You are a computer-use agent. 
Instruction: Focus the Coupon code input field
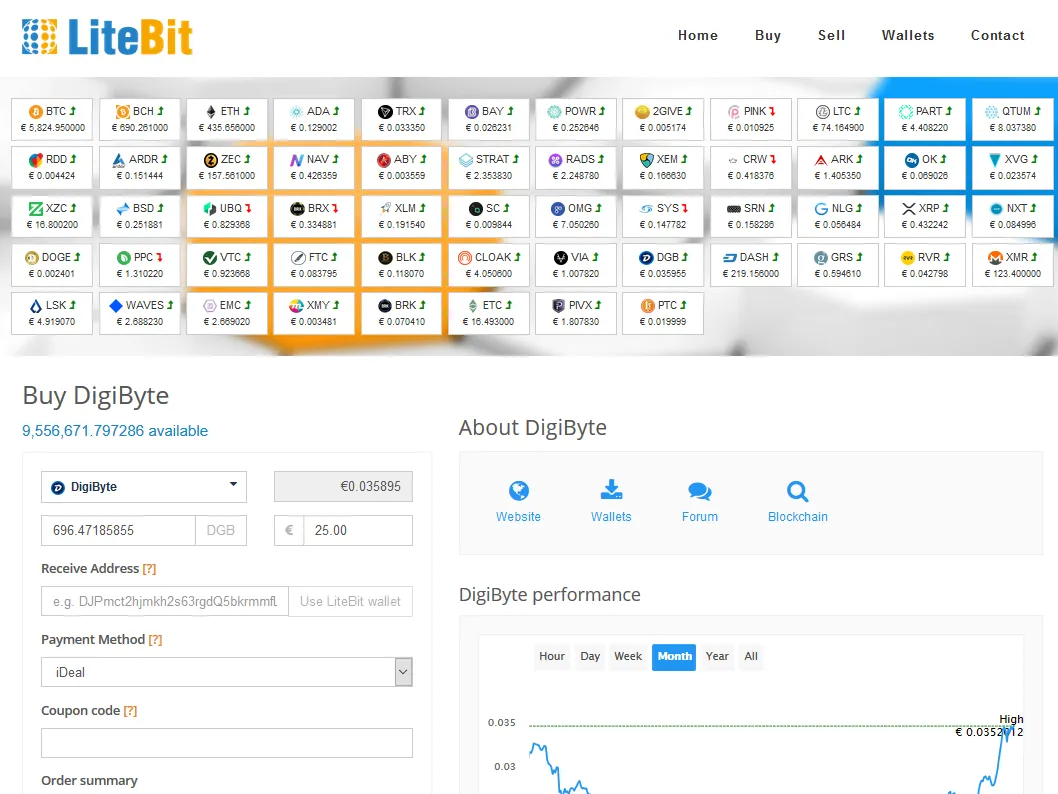click(x=227, y=743)
